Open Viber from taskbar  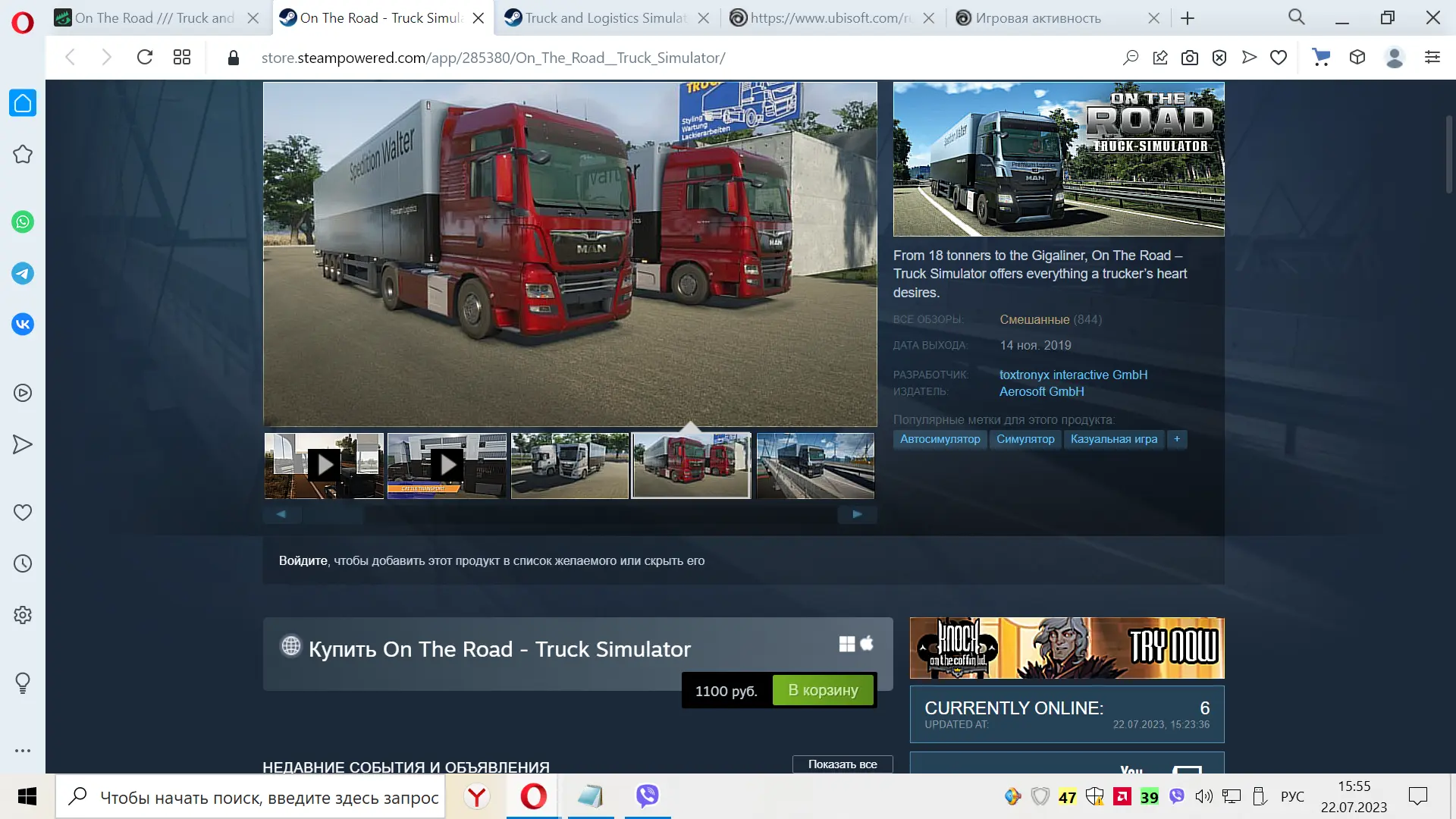tap(647, 797)
